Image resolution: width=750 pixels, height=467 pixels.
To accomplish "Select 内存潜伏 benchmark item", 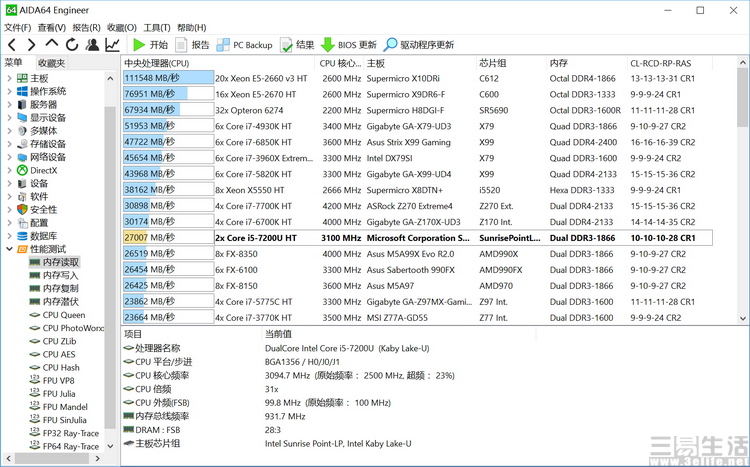I will [x=54, y=301].
